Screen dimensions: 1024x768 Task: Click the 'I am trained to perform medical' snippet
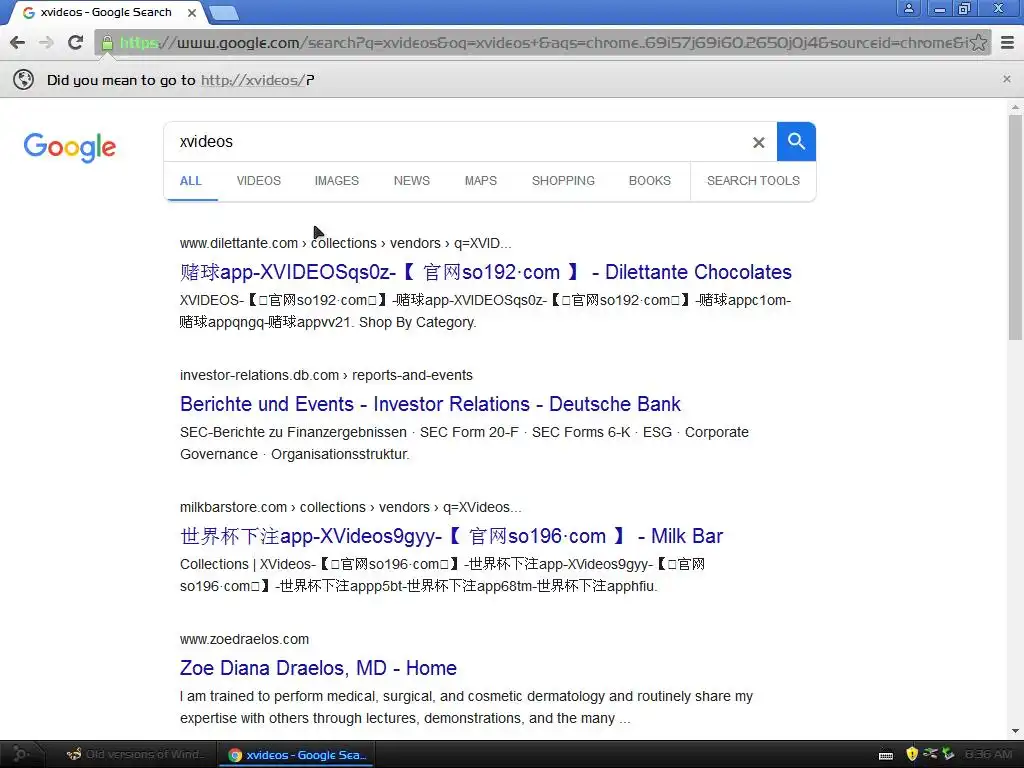coord(466,707)
